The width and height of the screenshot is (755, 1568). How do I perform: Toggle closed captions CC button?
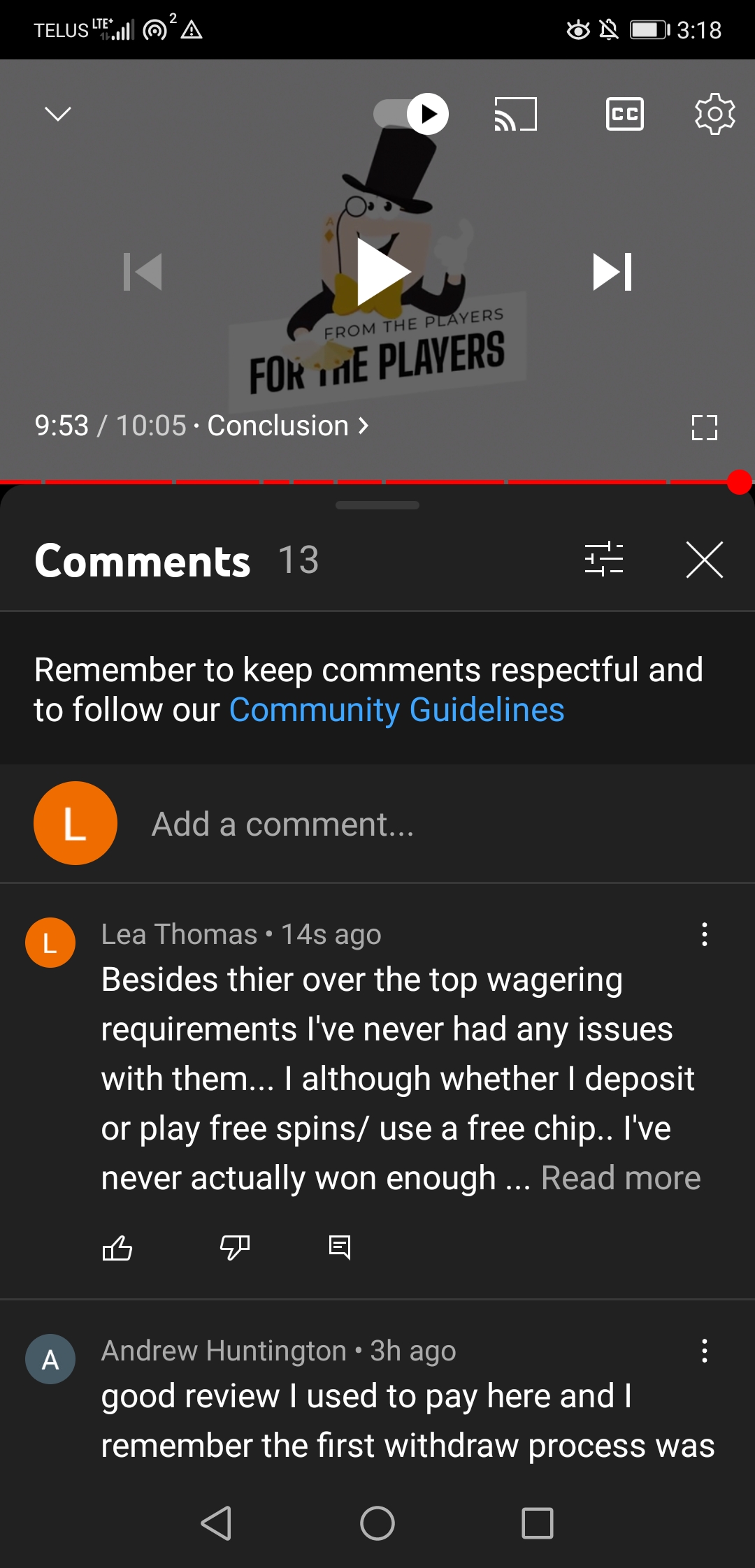pos(624,114)
